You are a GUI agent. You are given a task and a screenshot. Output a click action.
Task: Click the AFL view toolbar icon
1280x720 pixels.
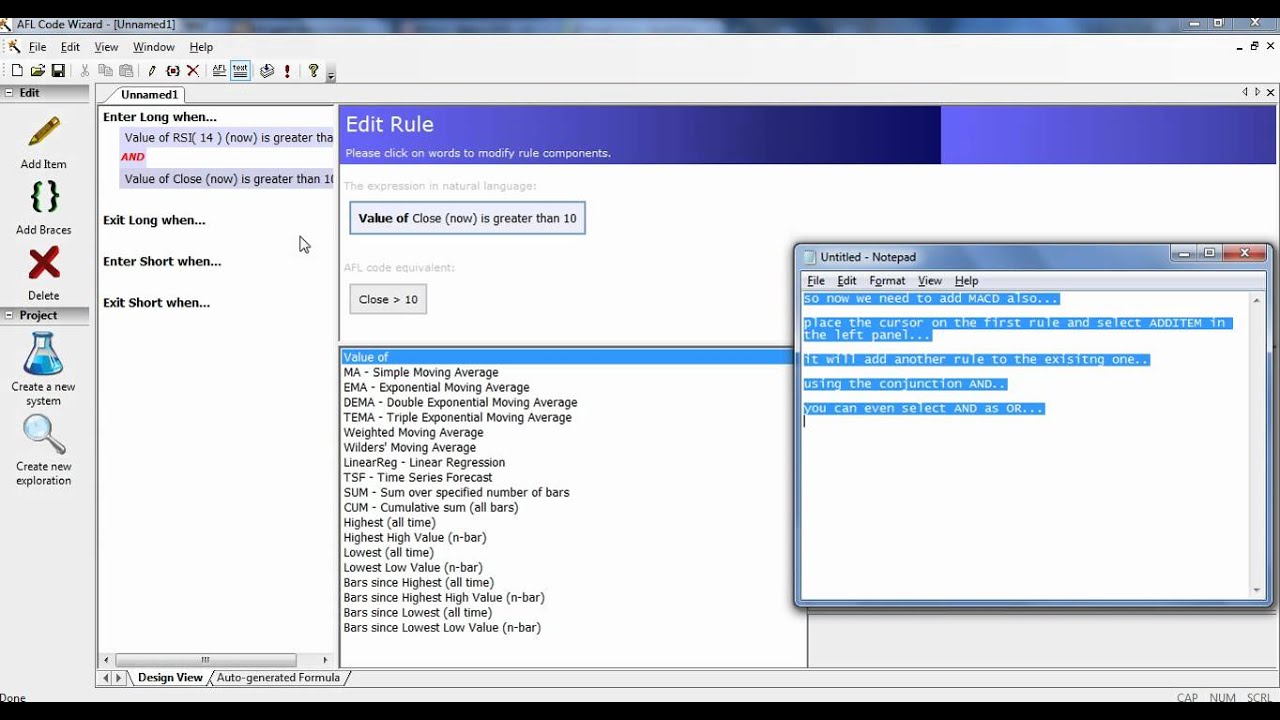pos(219,71)
